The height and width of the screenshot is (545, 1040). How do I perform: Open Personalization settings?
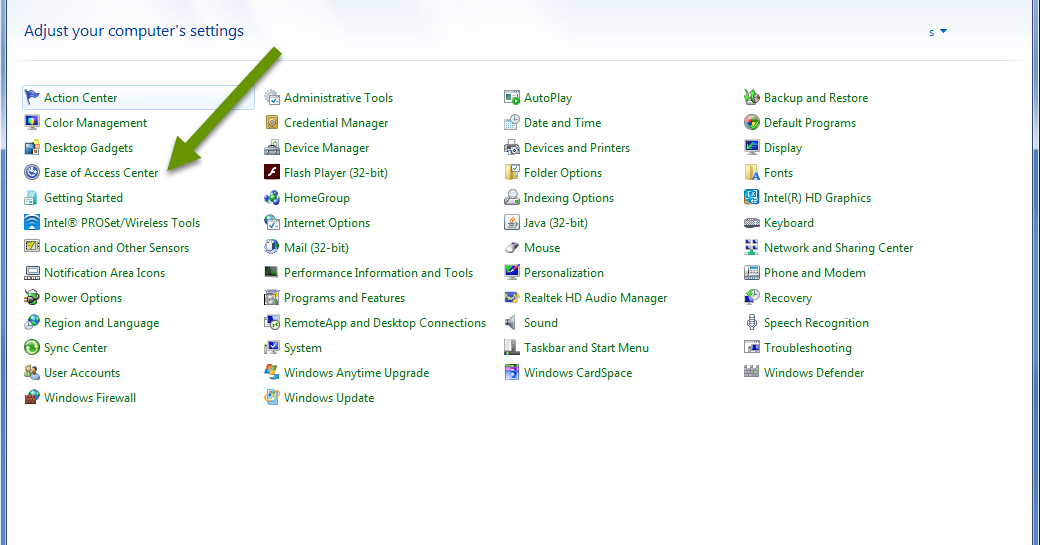click(564, 272)
